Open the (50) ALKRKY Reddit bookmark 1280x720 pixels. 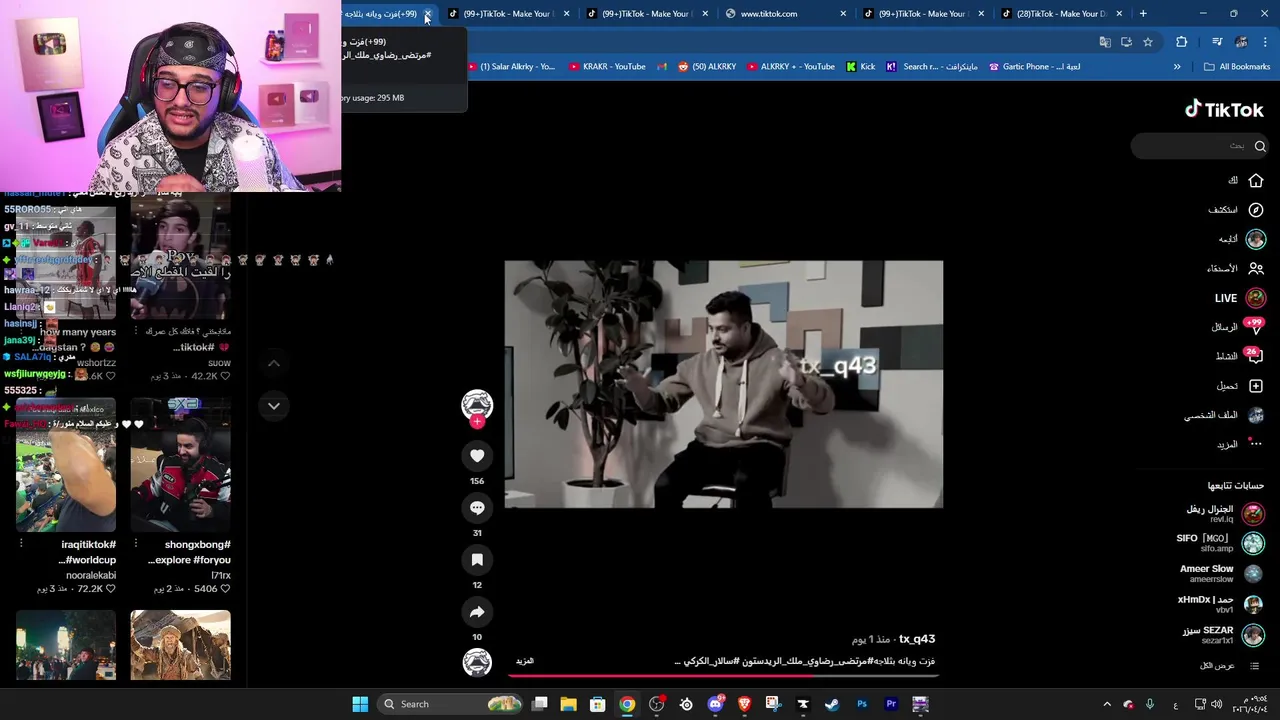tap(707, 67)
